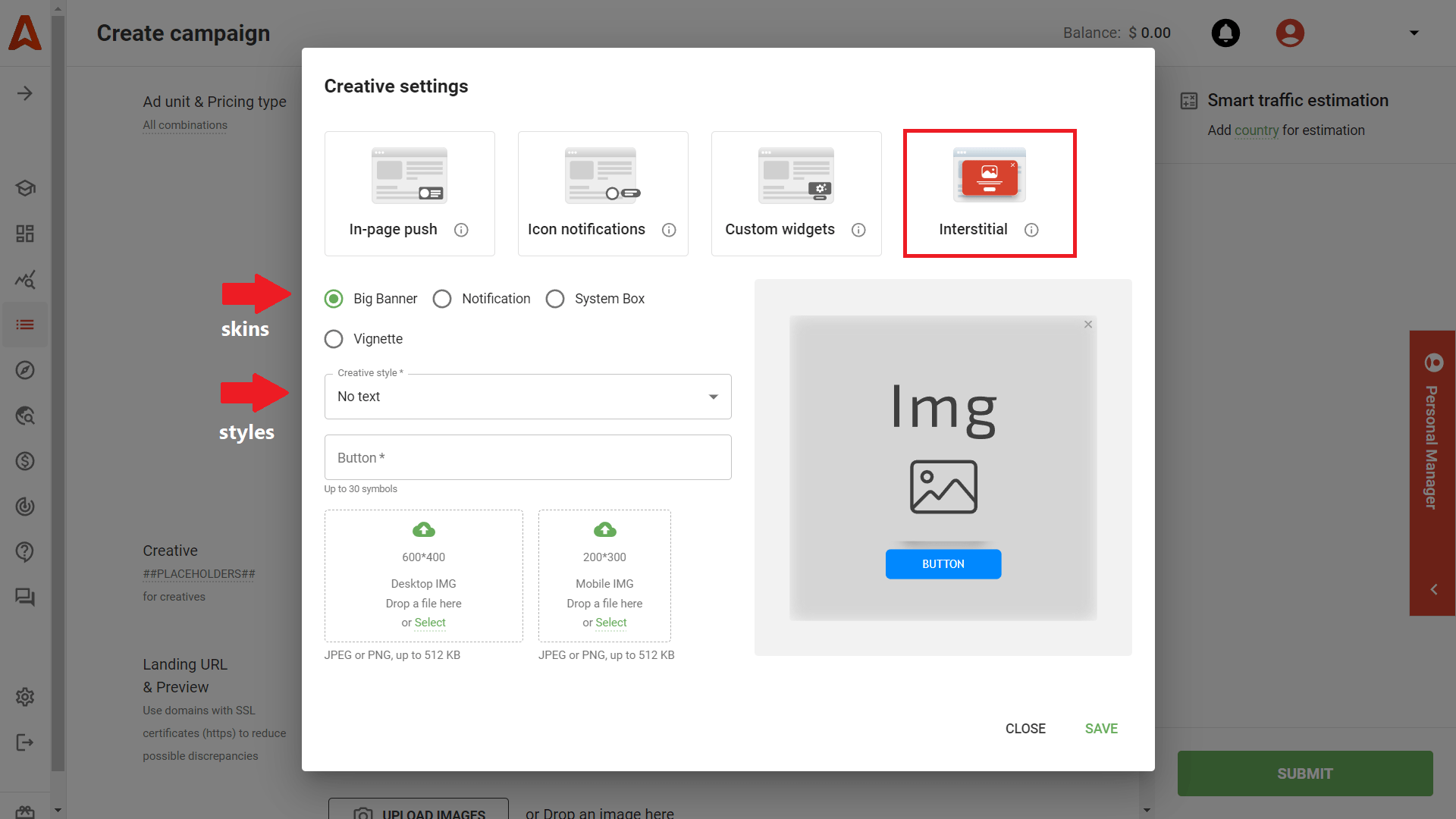This screenshot has width=1456, height=819.
Task: Expand the account menu arrow
Action: [x=1414, y=33]
